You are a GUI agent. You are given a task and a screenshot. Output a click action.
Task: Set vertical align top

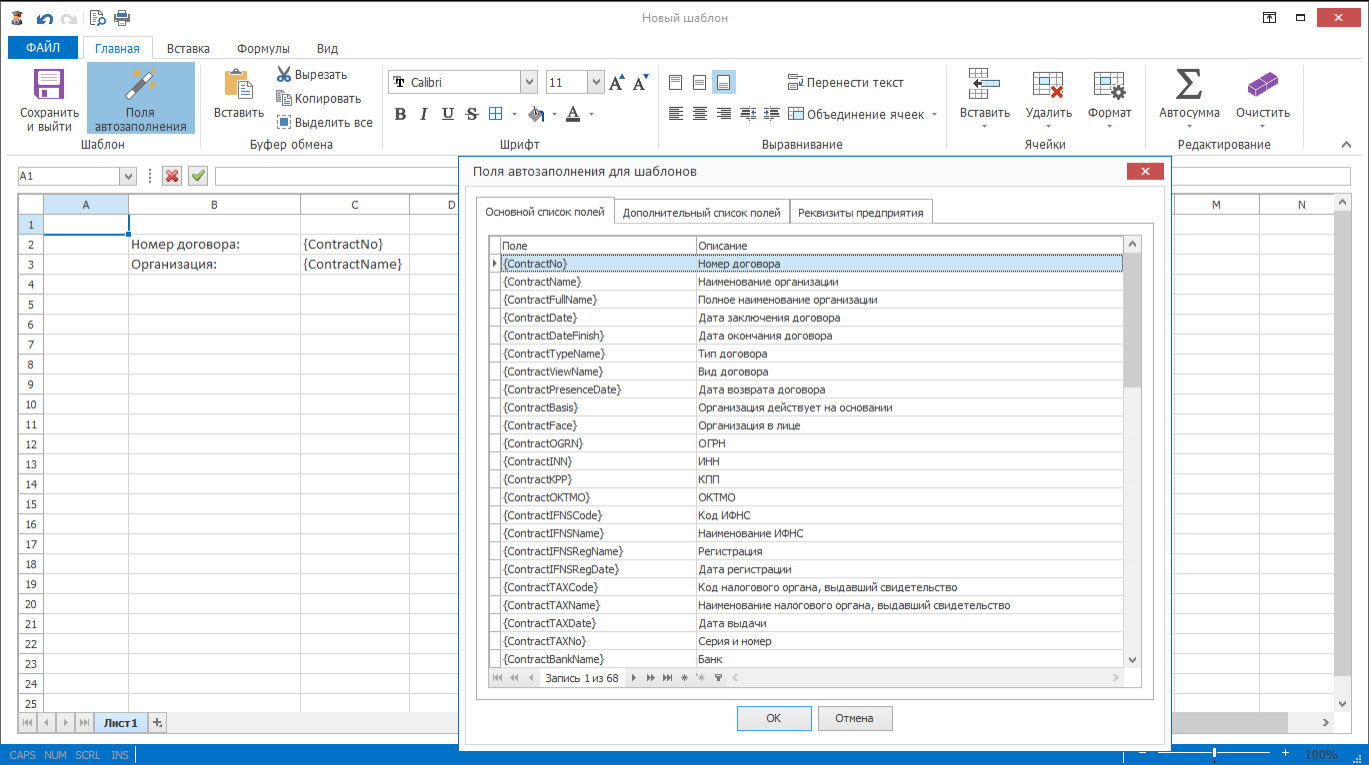pyautogui.click(x=676, y=82)
